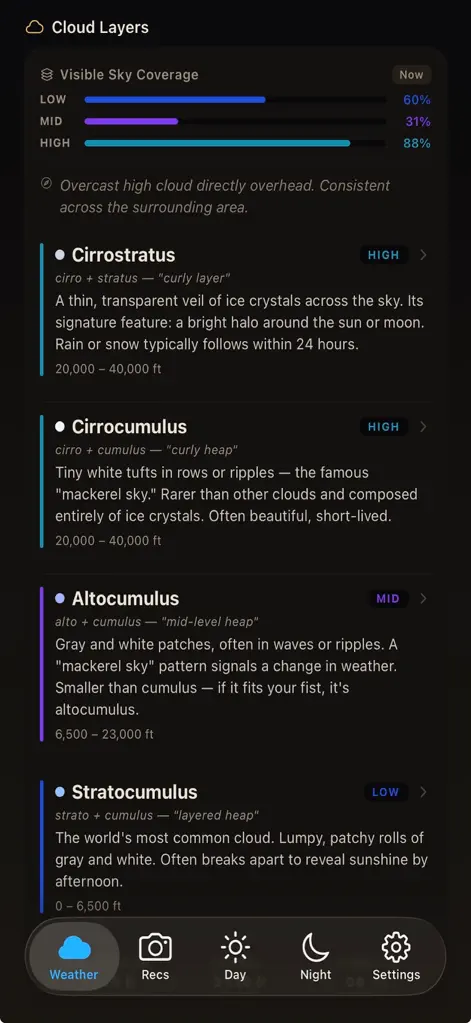Screen dimensions: 471x1023
Task: Select the Altocumulus cloud title
Action: (x=125, y=598)
